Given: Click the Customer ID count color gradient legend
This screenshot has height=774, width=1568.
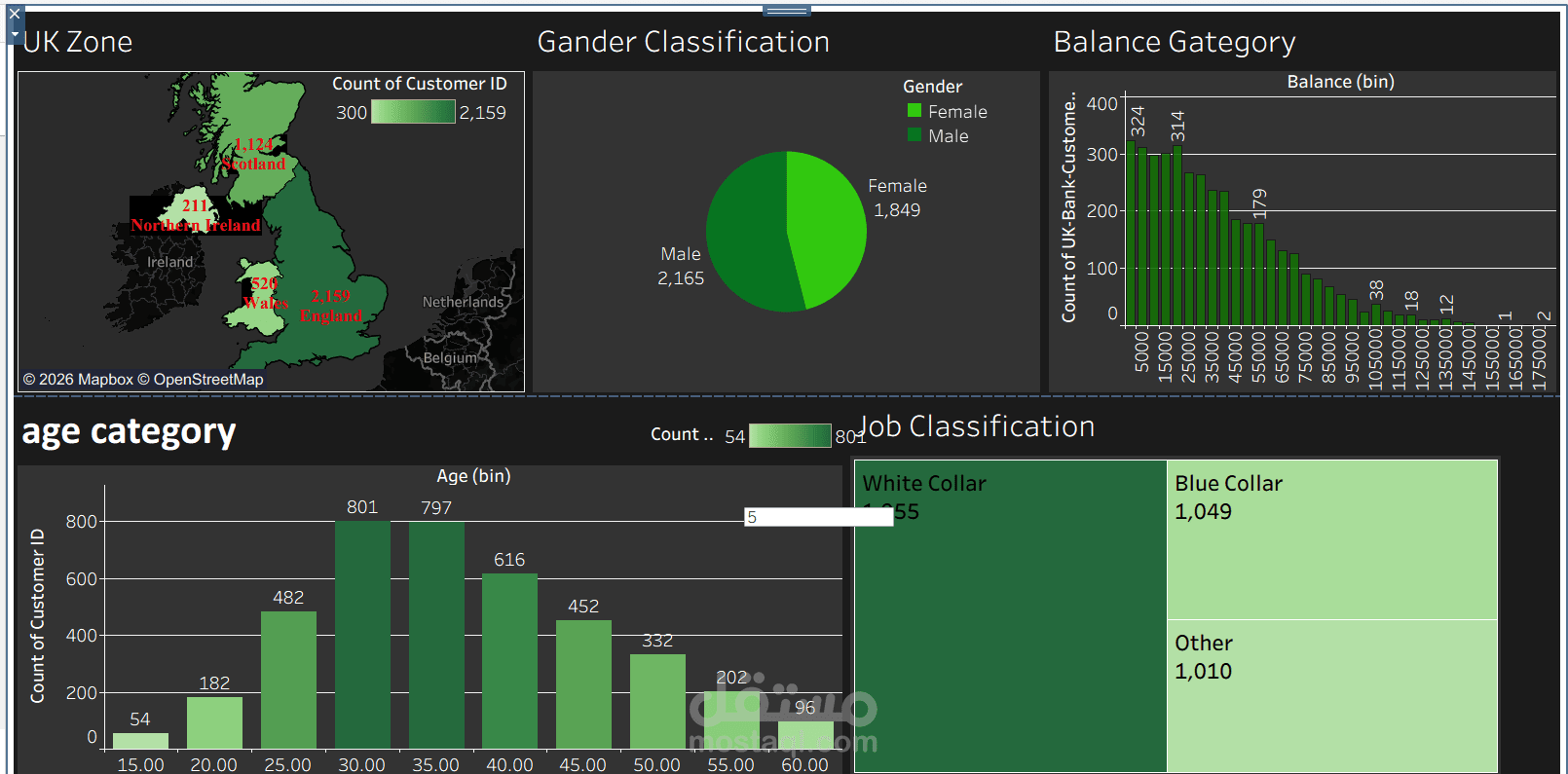Looking at the screenshot, I should (413, 112).
